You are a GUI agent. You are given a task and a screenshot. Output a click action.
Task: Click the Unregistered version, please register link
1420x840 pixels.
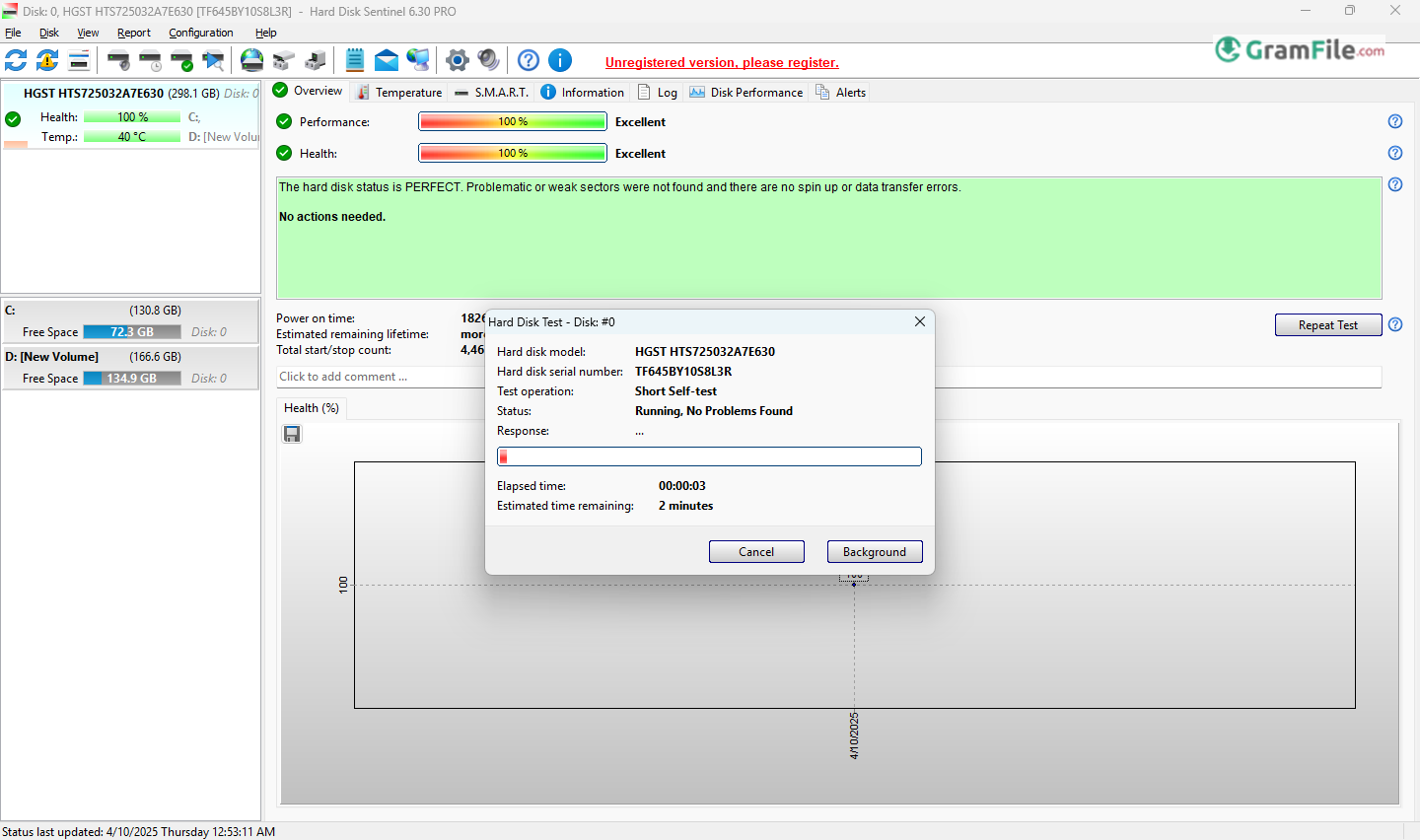(x=722, y=62)
